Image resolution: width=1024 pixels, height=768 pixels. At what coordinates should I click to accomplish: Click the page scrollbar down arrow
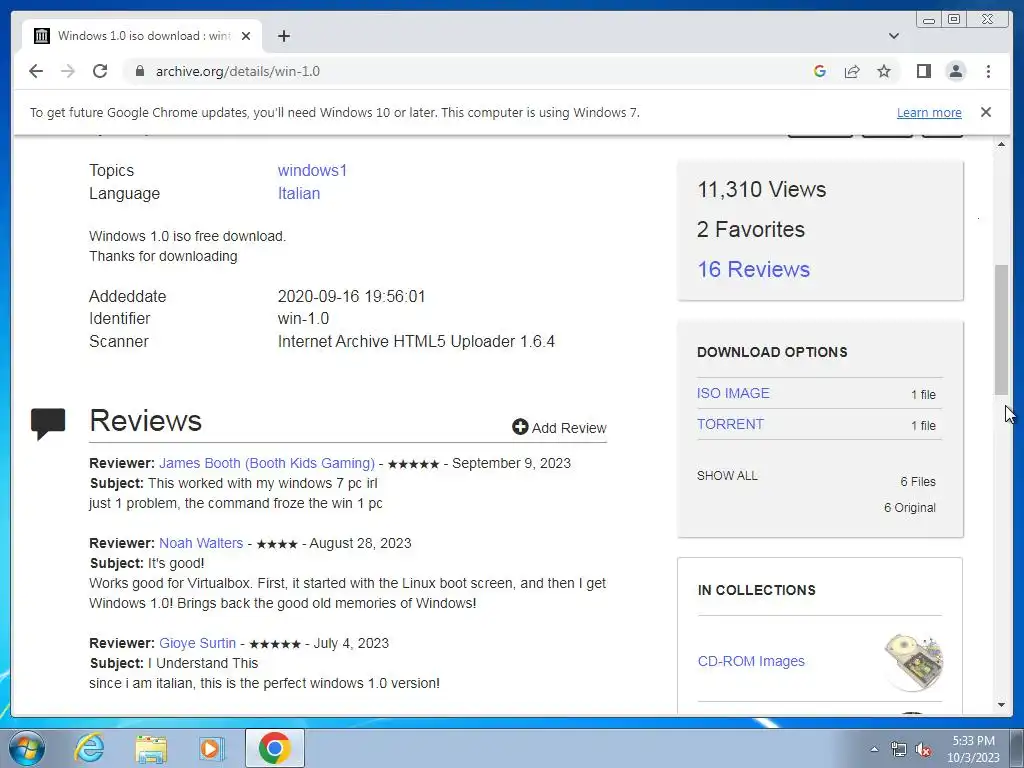[x=1001, y=705]
